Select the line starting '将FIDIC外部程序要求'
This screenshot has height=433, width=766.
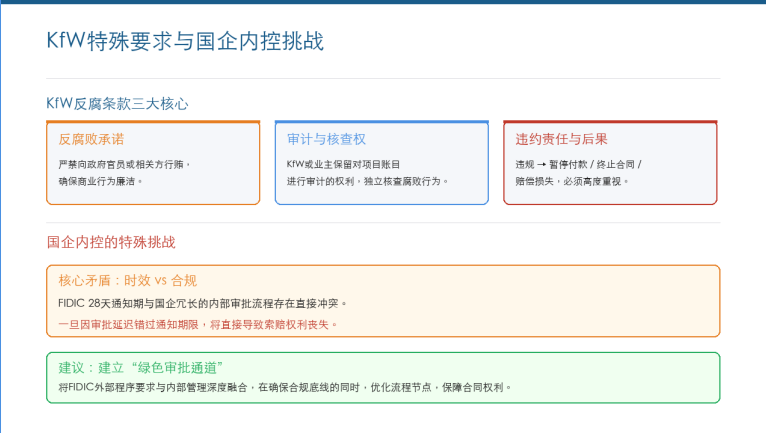[285, 388]
